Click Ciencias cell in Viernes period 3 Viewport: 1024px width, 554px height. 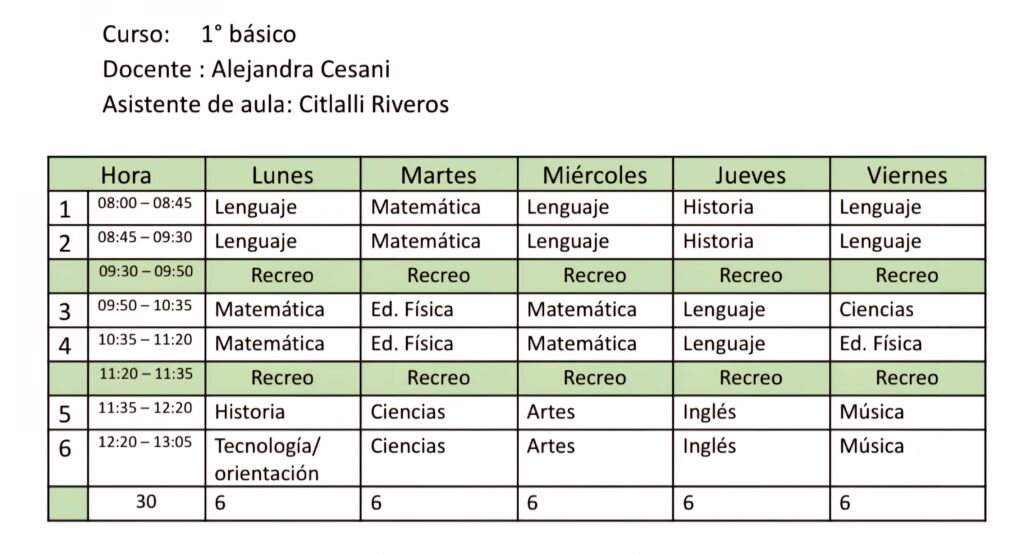coord(907,310)
